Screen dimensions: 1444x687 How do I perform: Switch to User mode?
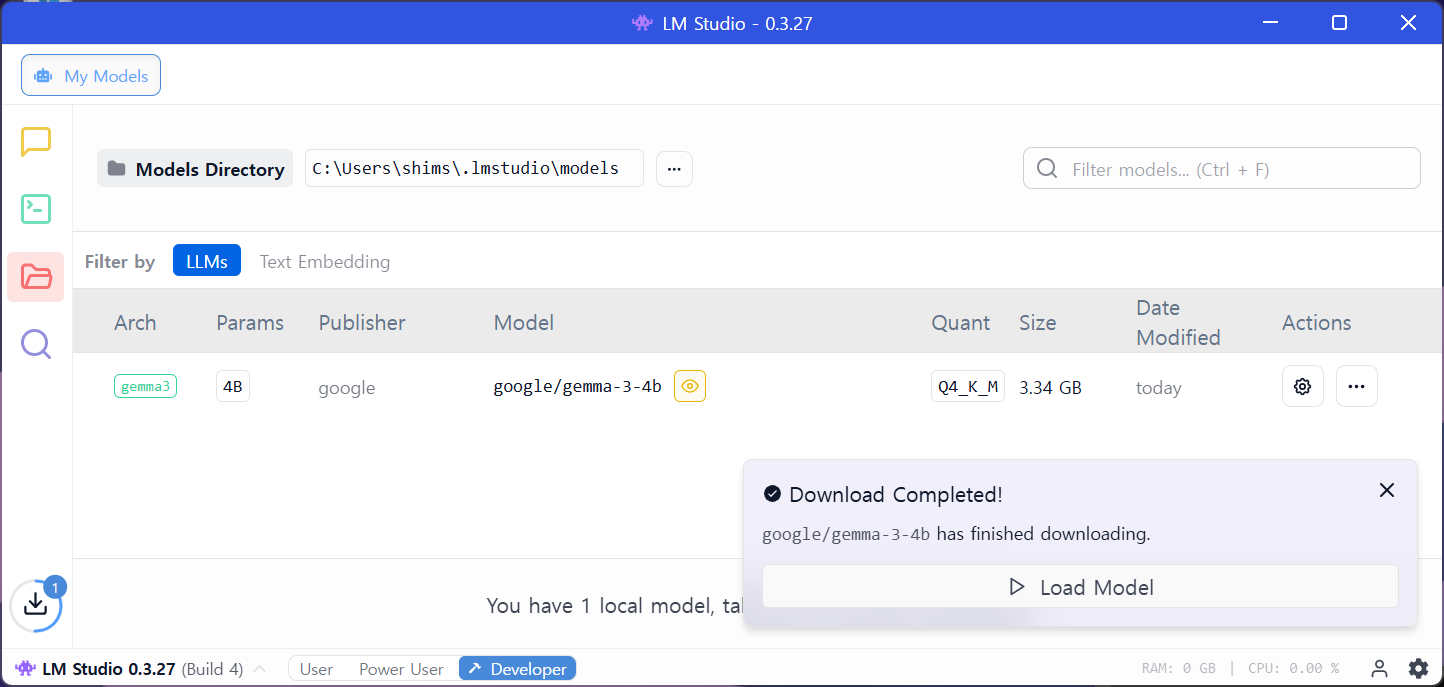pos(316,669)
